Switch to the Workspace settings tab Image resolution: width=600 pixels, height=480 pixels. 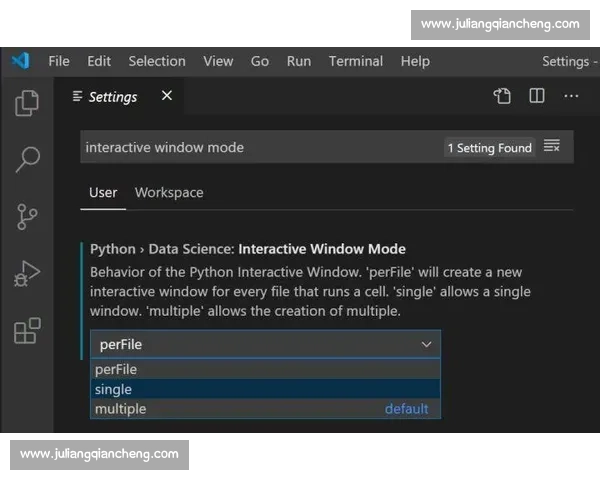[x=169, y=193]
